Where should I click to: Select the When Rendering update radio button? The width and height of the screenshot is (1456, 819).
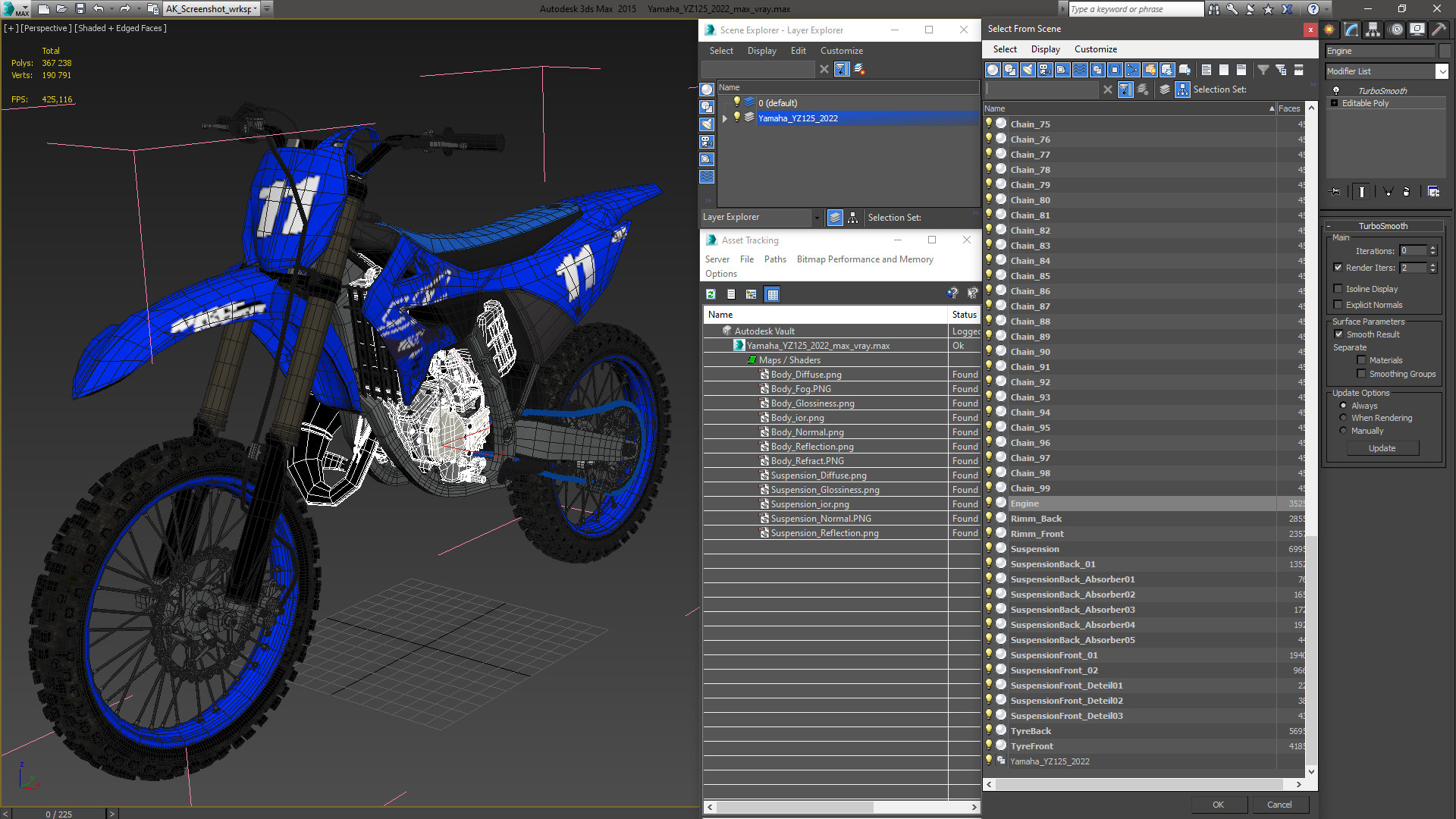[1344, 418]
